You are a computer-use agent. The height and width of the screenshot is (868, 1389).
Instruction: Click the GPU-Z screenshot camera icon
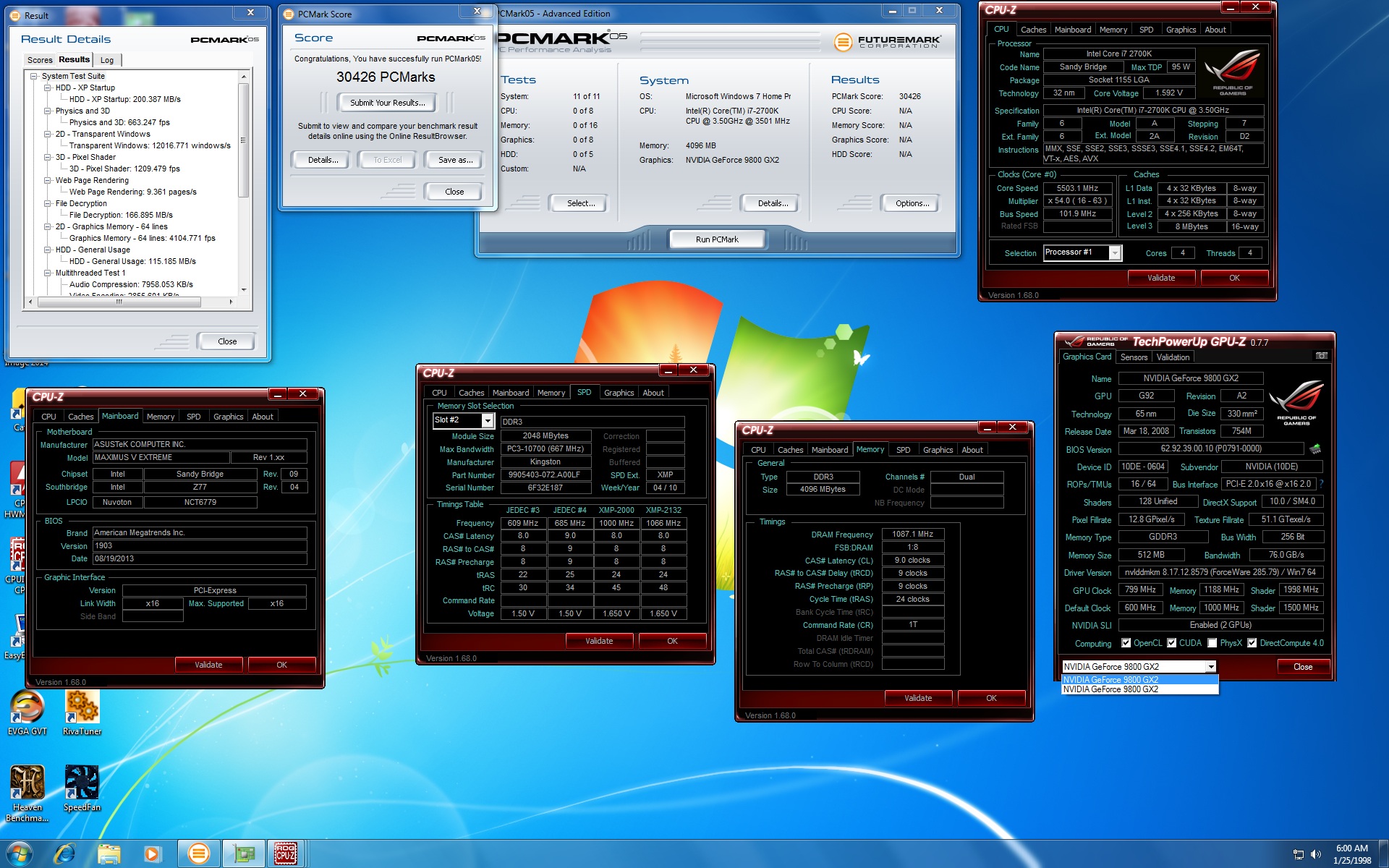pyautogui.click(x=1321, y=357)
